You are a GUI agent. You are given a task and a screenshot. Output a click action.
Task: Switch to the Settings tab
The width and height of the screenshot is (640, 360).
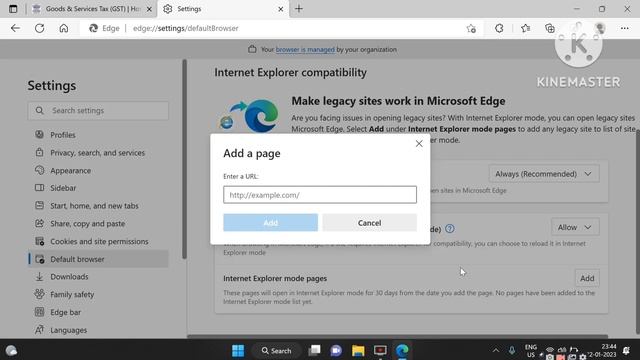223,9
